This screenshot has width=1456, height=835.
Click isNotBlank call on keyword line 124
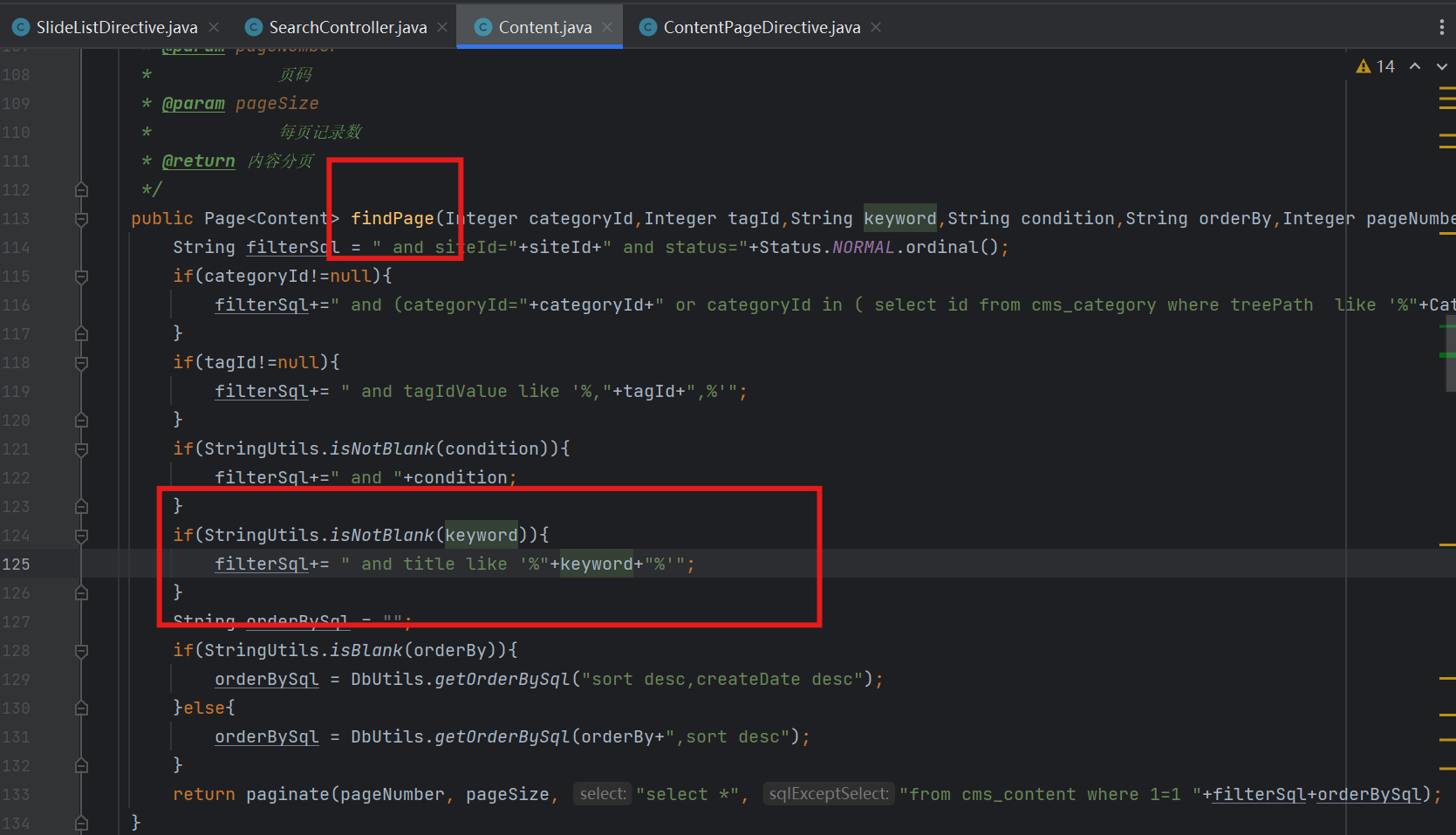[x=381, y=536]
